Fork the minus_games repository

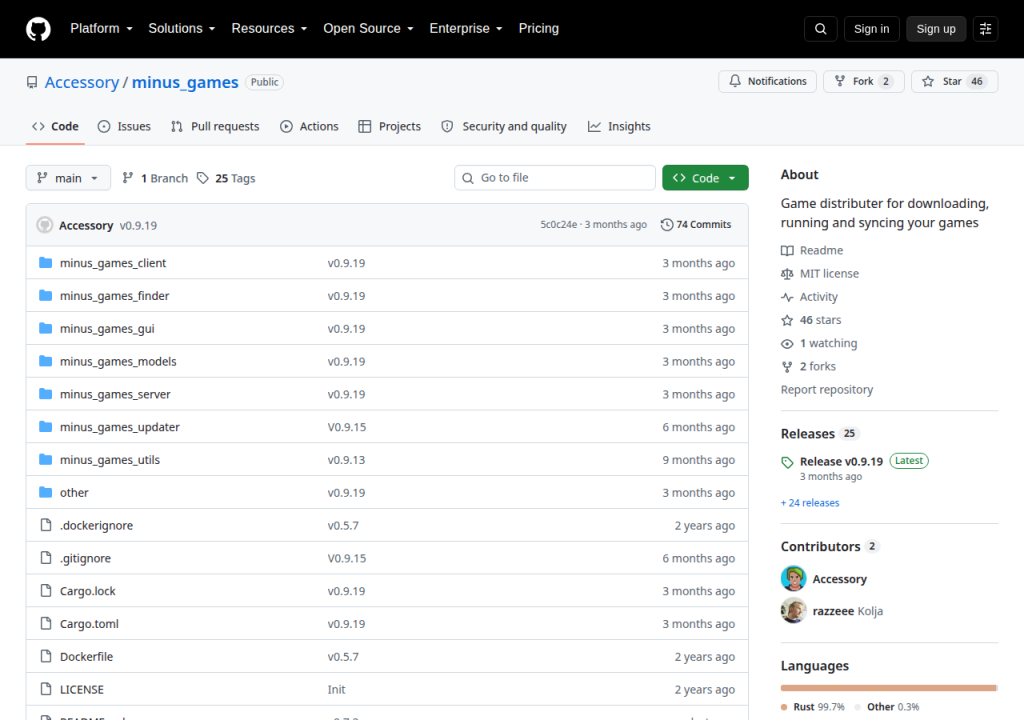click(x=863, y=82)
